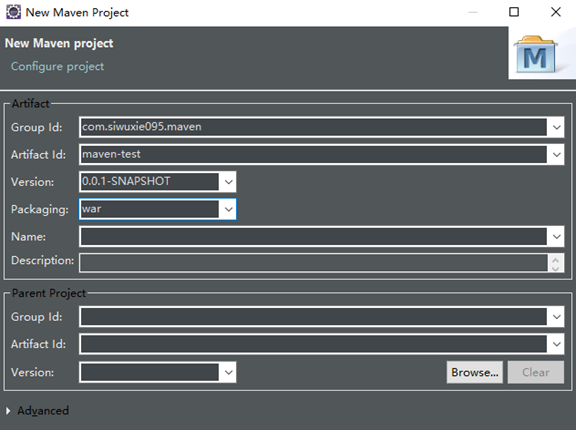
Task: Click the 'Name:' label
Action: tap(28, 236)
